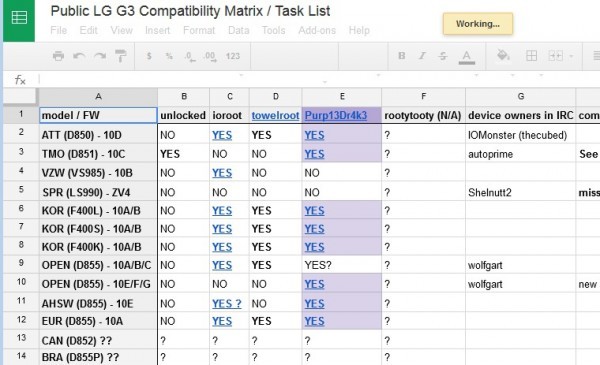Open the View menu
600x365 pixels.
coord(121,30)
